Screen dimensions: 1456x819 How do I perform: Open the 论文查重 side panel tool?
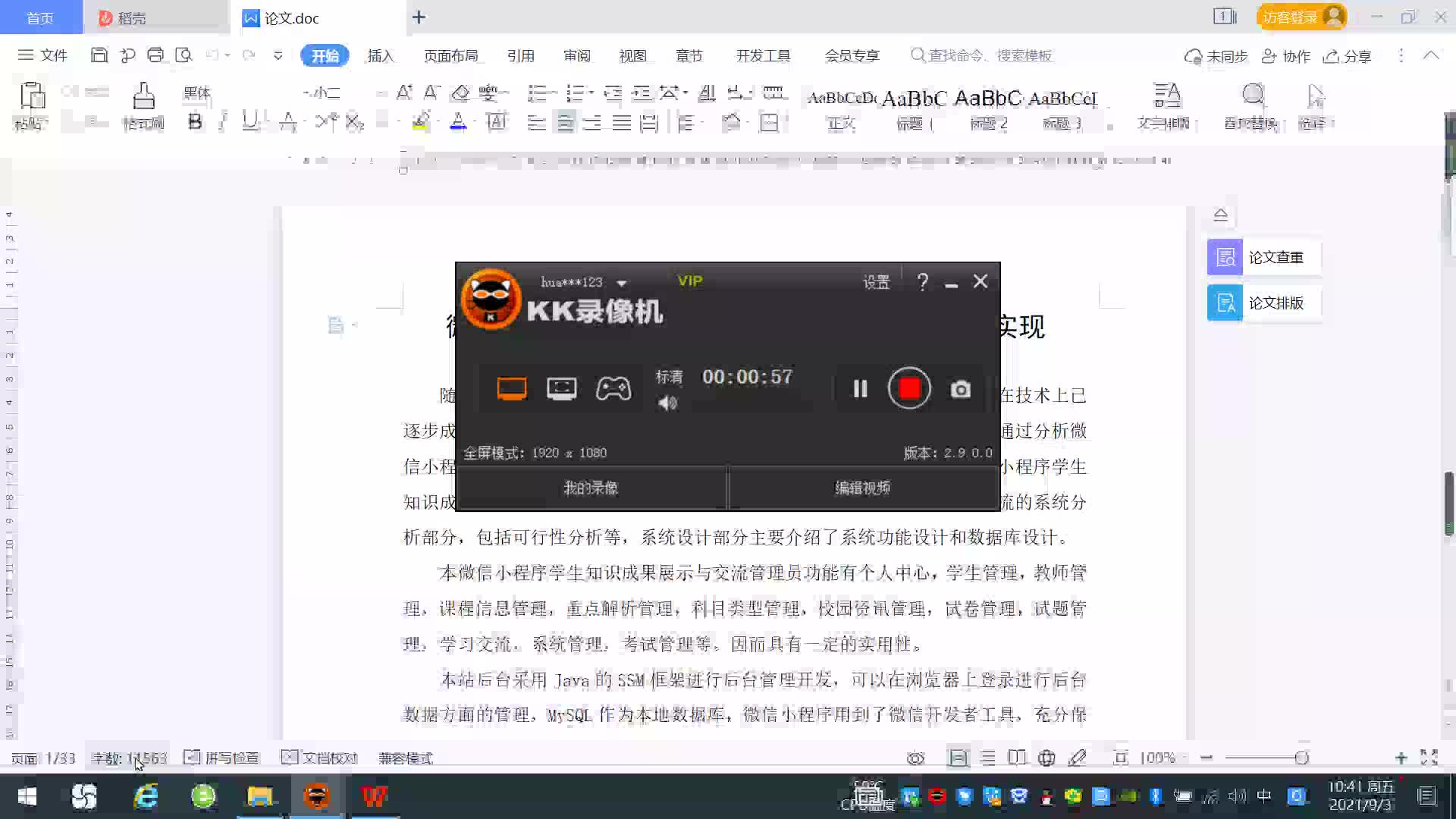click(x=1263, y=258)
